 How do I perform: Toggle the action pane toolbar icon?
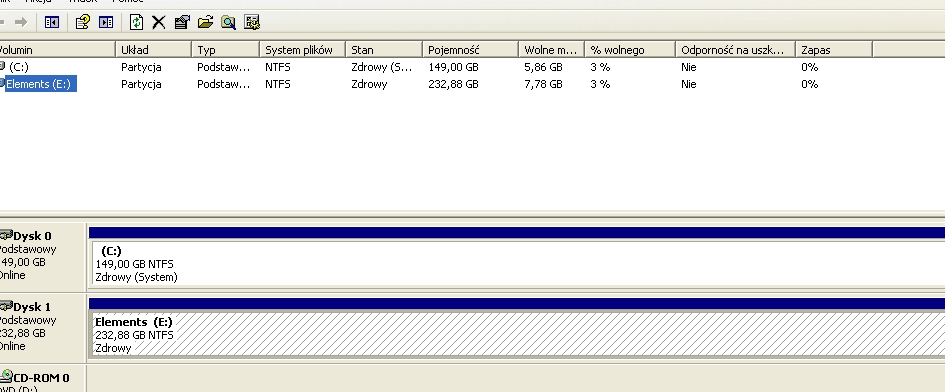(x=106, y=22)
